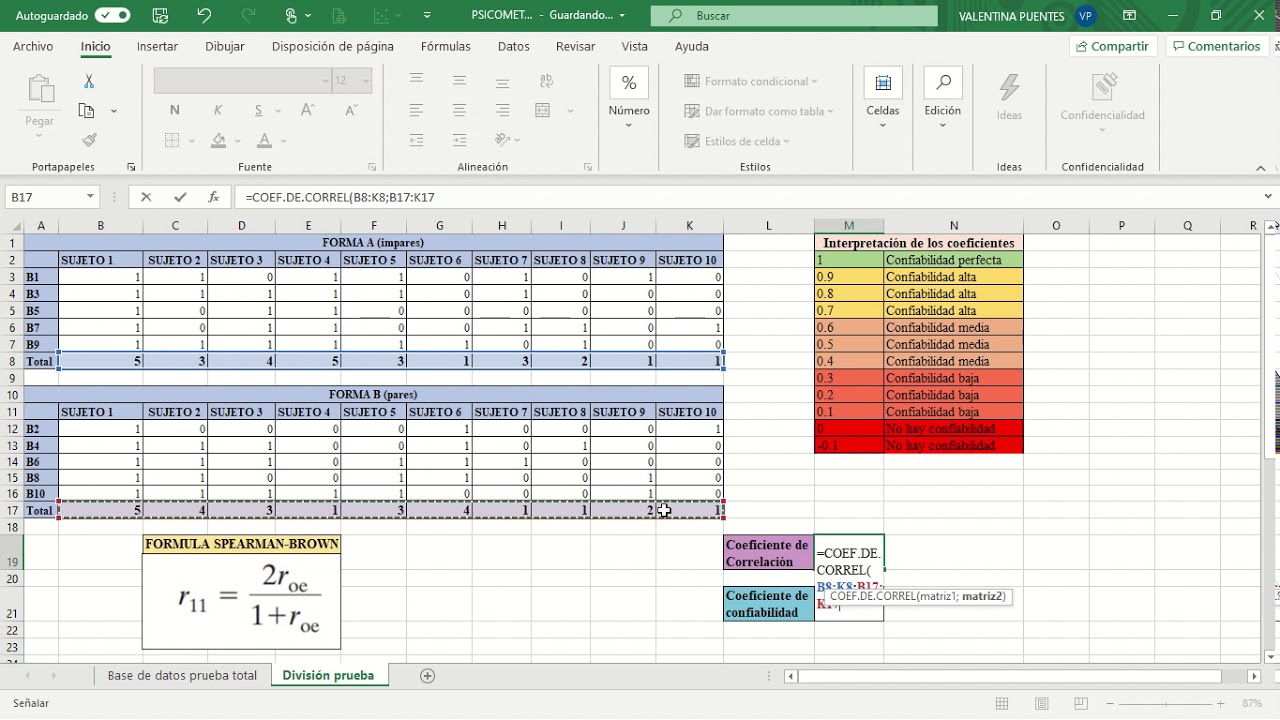Click the Wrap text icon
The width and height of the screenshot is (1280, 720).
[x=546, y=81]
